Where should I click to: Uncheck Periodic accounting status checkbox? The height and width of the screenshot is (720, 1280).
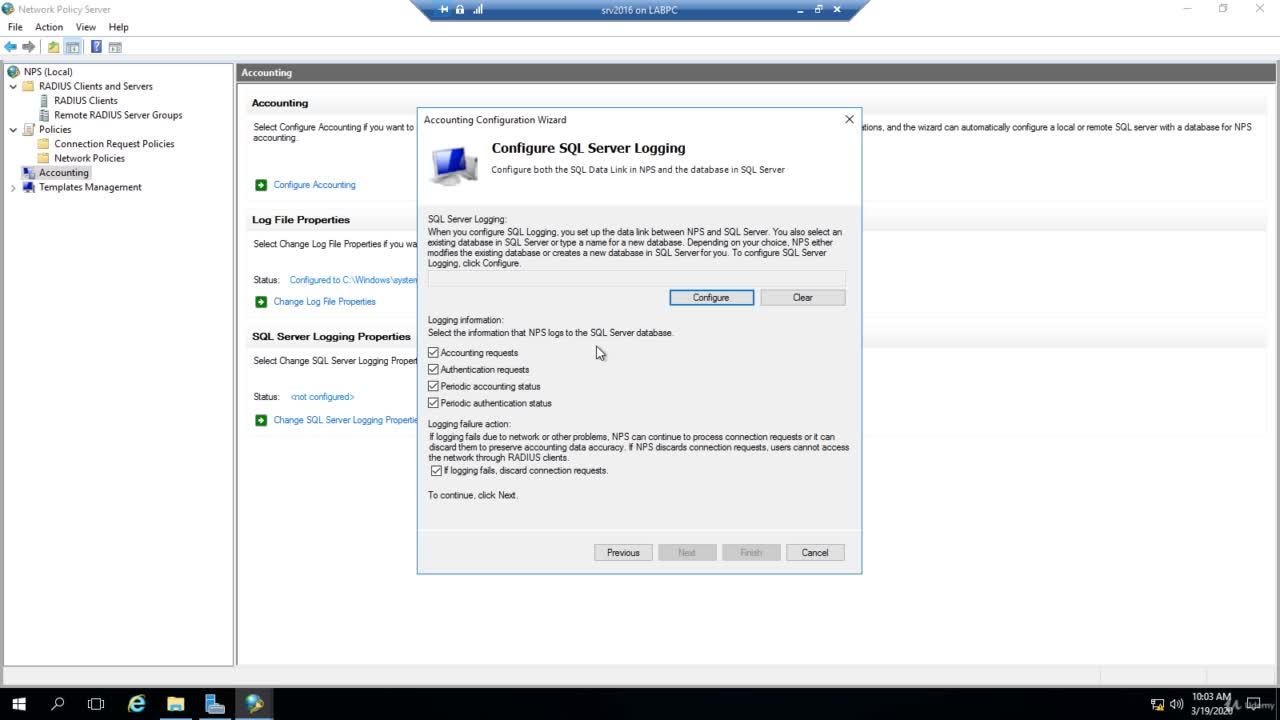[x=433, y=386]
